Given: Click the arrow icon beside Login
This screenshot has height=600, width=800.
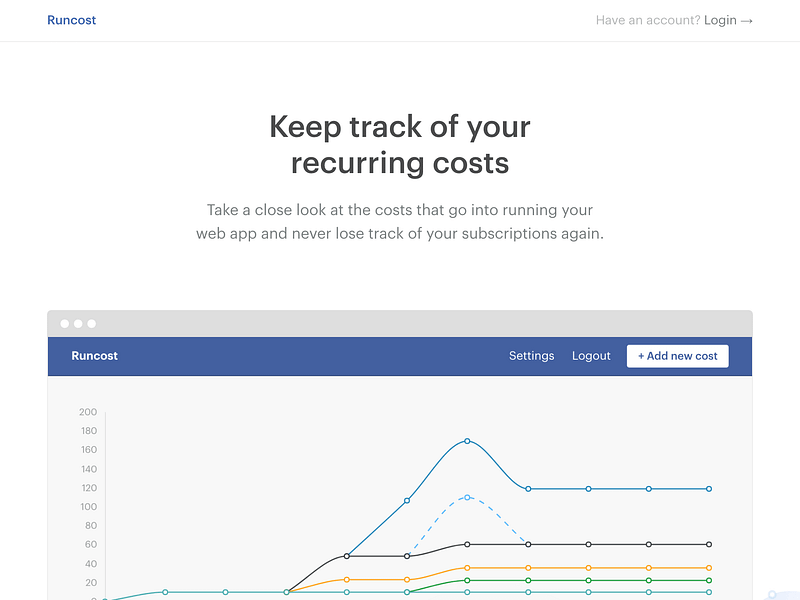Looking at the screenshot, I should point(746,21).
